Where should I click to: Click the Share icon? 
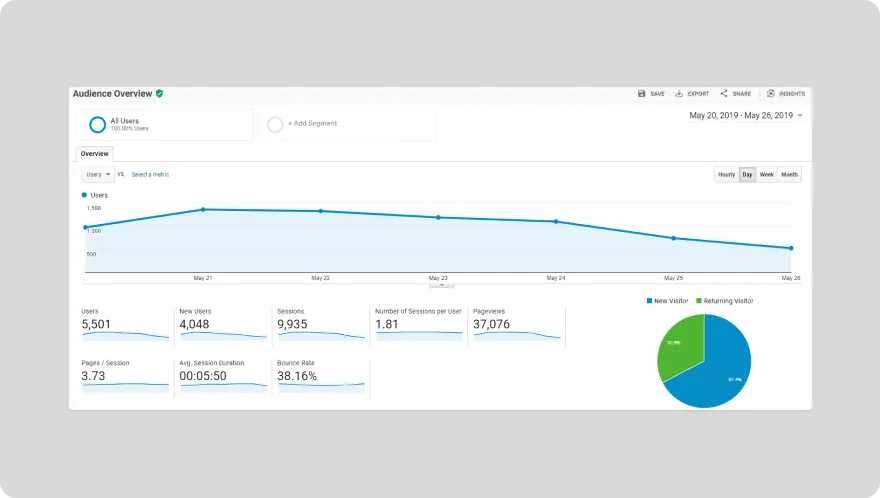(x=724, y=94)
